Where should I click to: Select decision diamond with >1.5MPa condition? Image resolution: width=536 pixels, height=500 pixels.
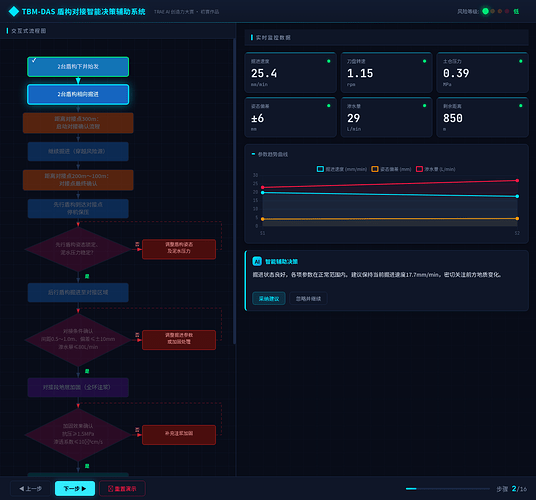click(78, 435)
